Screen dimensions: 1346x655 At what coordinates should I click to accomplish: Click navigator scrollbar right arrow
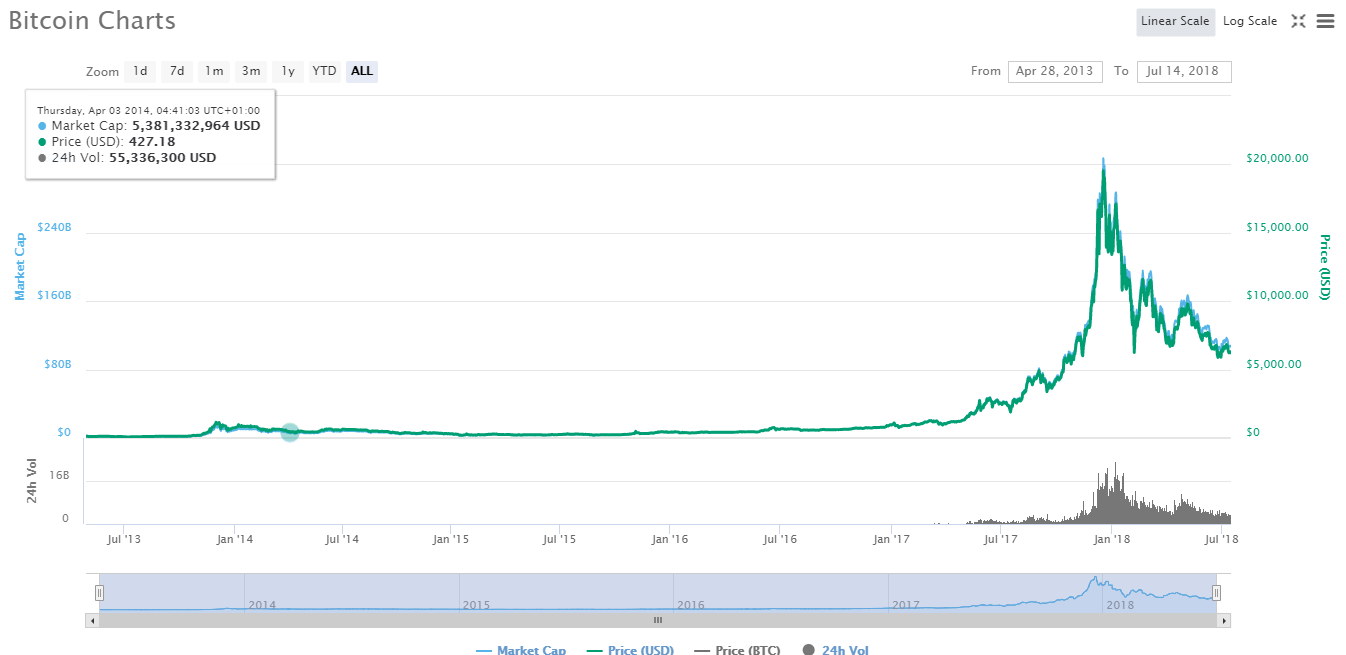(x=1224, y=620)
